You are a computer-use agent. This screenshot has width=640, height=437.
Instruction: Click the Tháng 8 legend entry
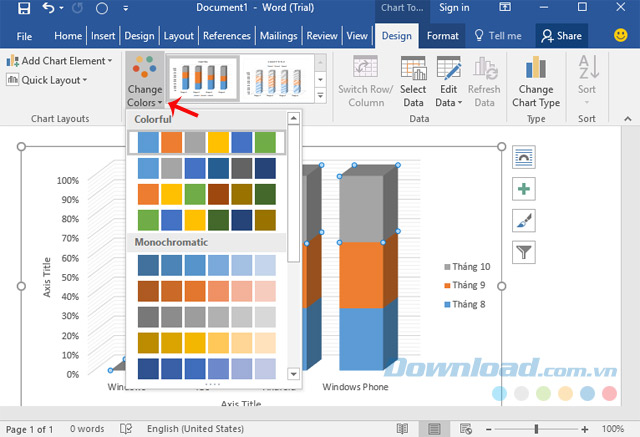tap(464, 304)
